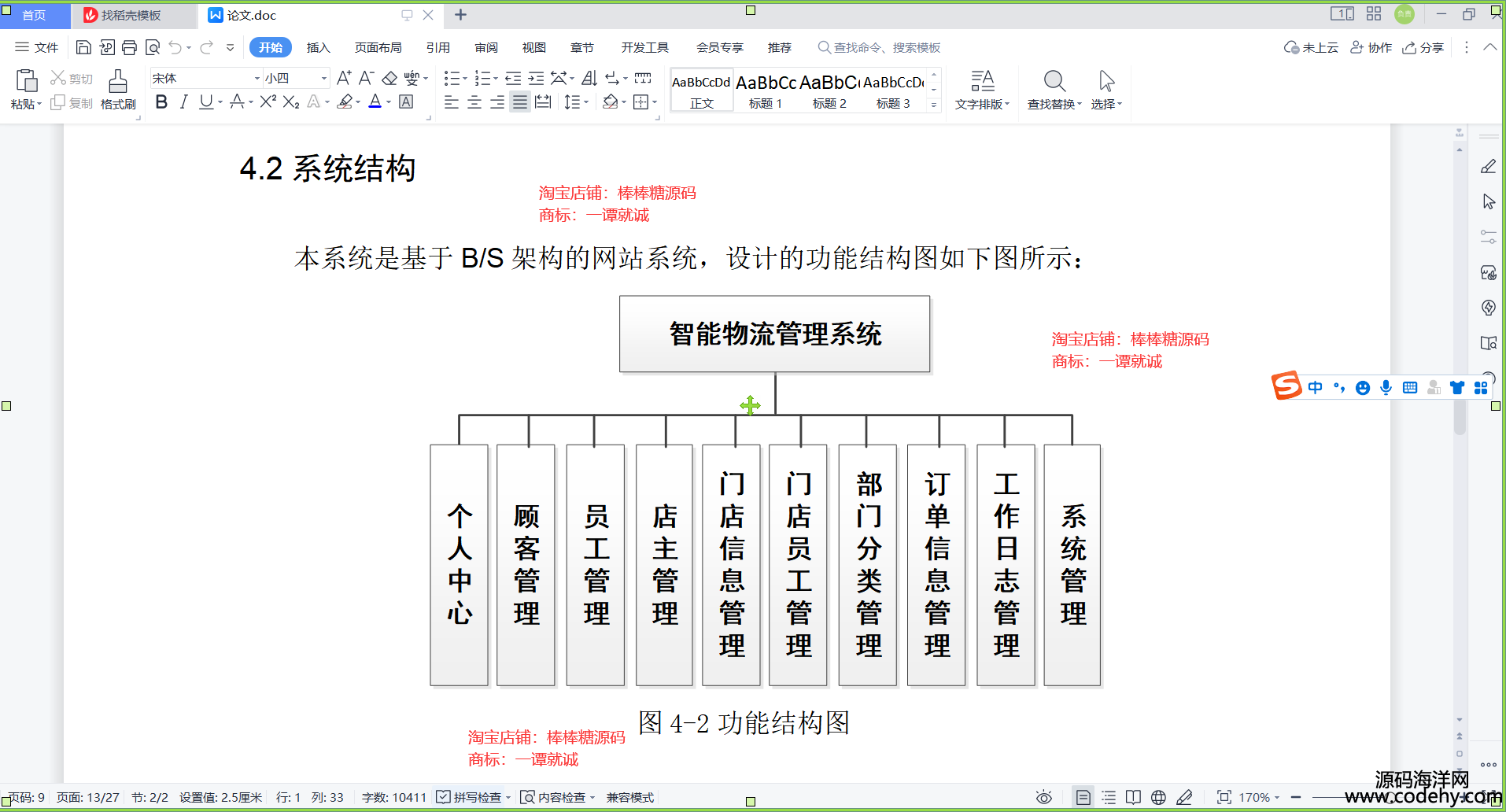Open a new tab with plus button
Image resolution: width=1506 pixels, height=812 pixels.
(x=460, y=15)
